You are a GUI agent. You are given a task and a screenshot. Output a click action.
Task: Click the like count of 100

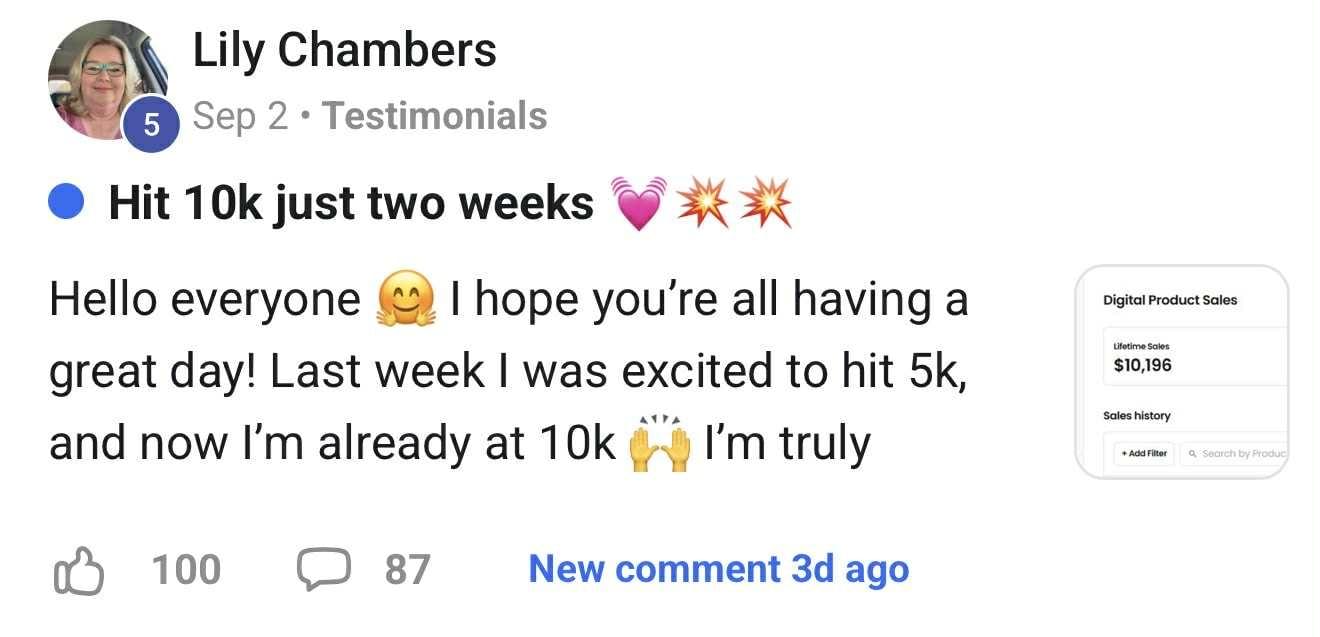(x=186, y=570)
